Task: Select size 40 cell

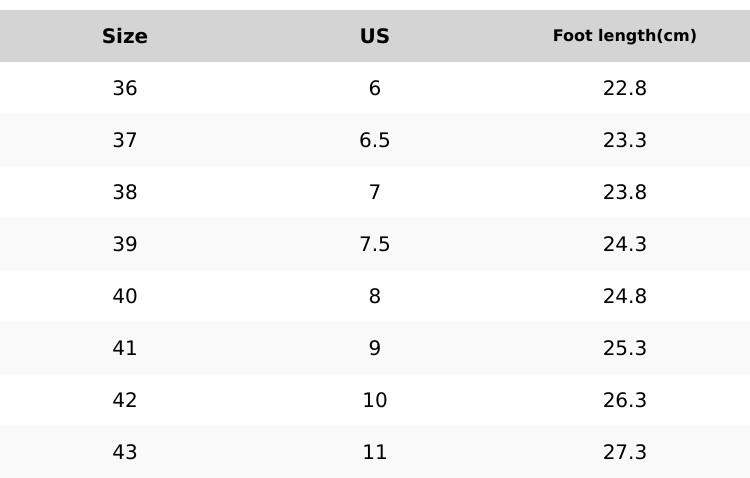Action: (125, 297)
